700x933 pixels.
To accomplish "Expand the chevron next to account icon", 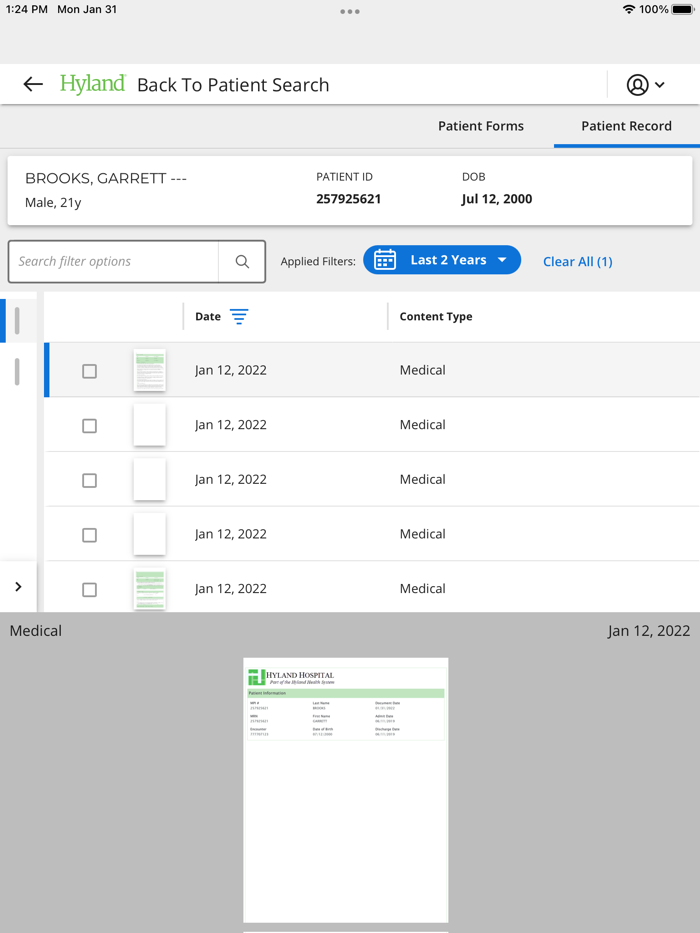I will pos(660,84).
